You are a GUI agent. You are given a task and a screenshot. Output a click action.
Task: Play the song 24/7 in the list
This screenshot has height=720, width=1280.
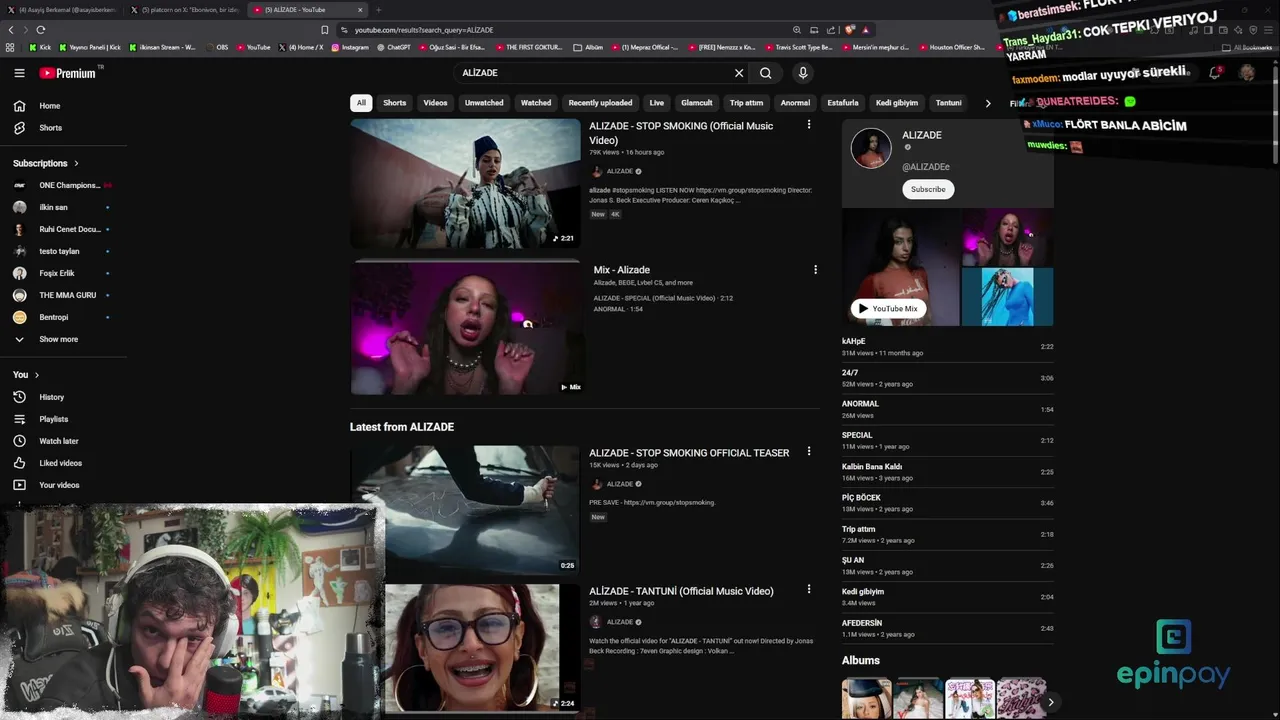pyautogui.click(x=947, y=378)
